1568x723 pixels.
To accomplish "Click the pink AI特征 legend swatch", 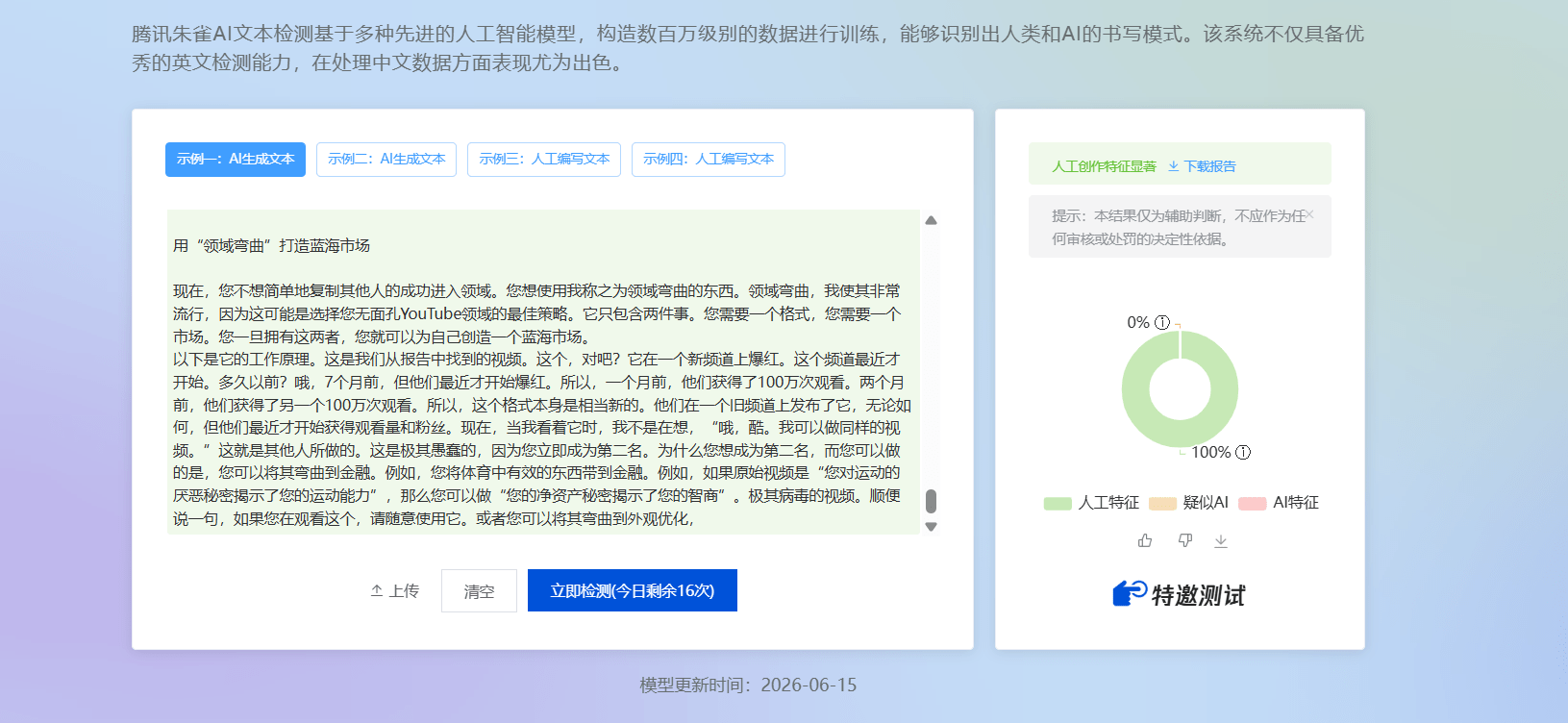I will pos(1253,503).
